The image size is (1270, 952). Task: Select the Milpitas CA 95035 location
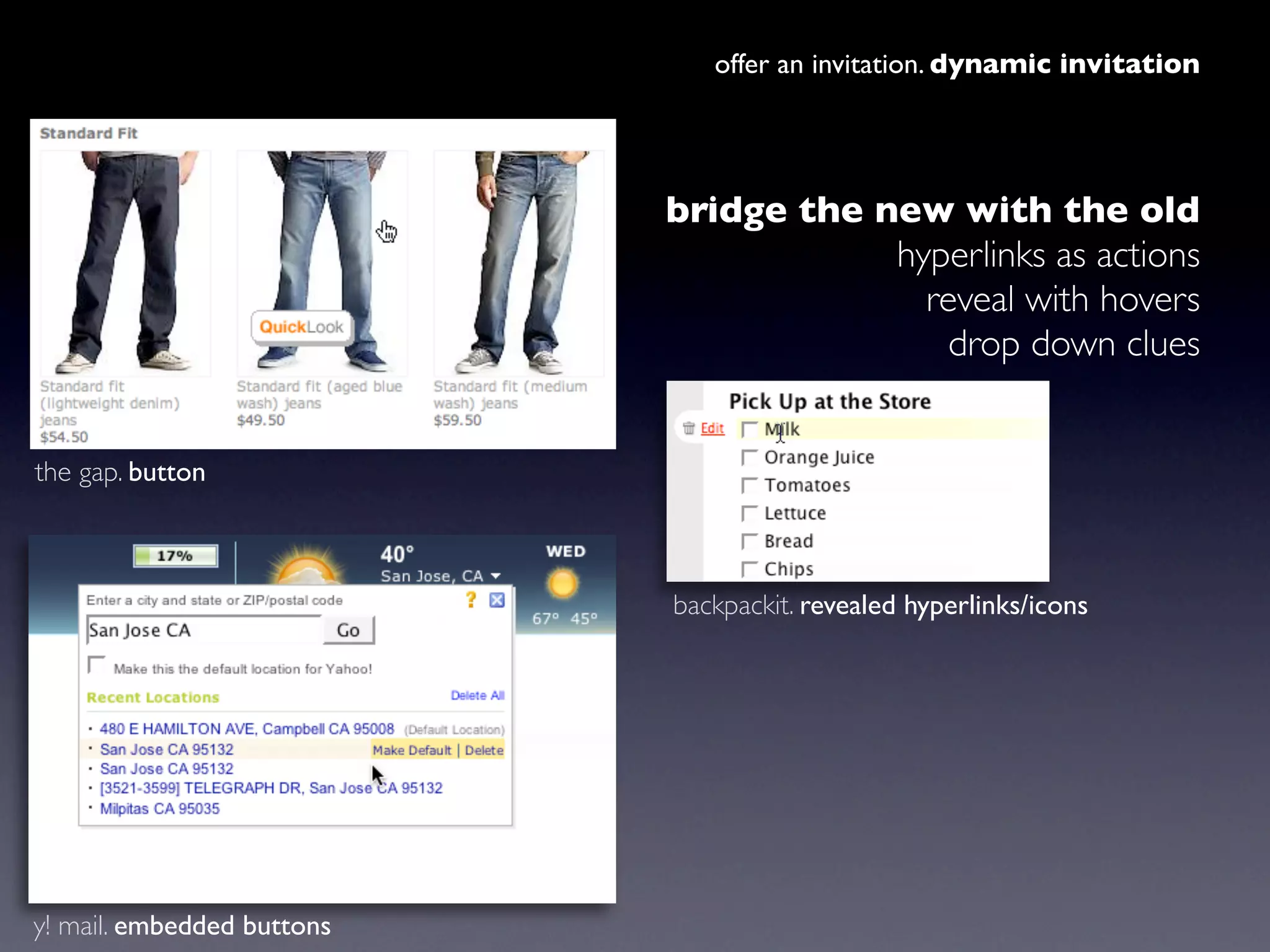(160, 808)
